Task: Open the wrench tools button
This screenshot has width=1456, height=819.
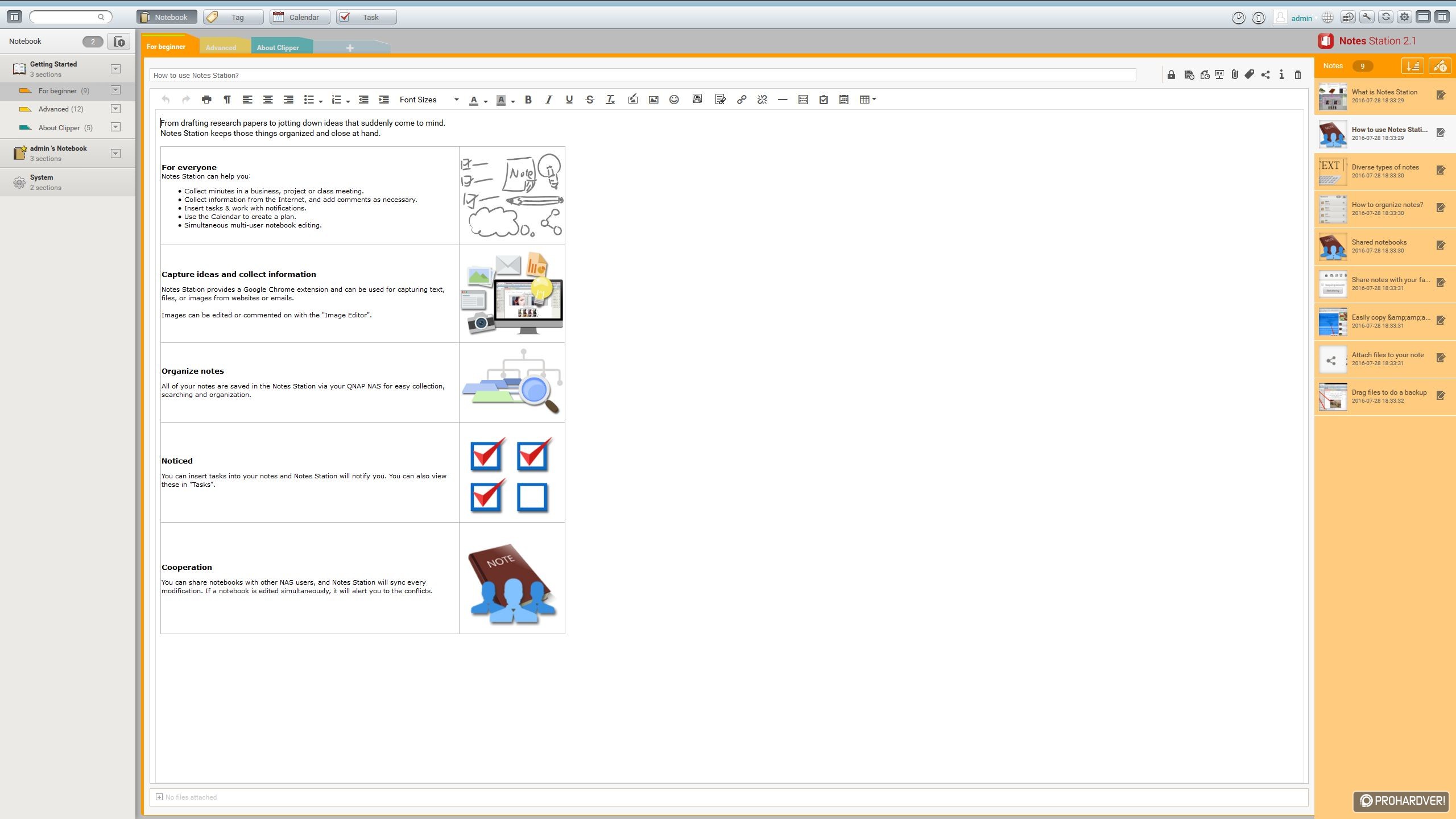Action: [x=1367, y=17]
